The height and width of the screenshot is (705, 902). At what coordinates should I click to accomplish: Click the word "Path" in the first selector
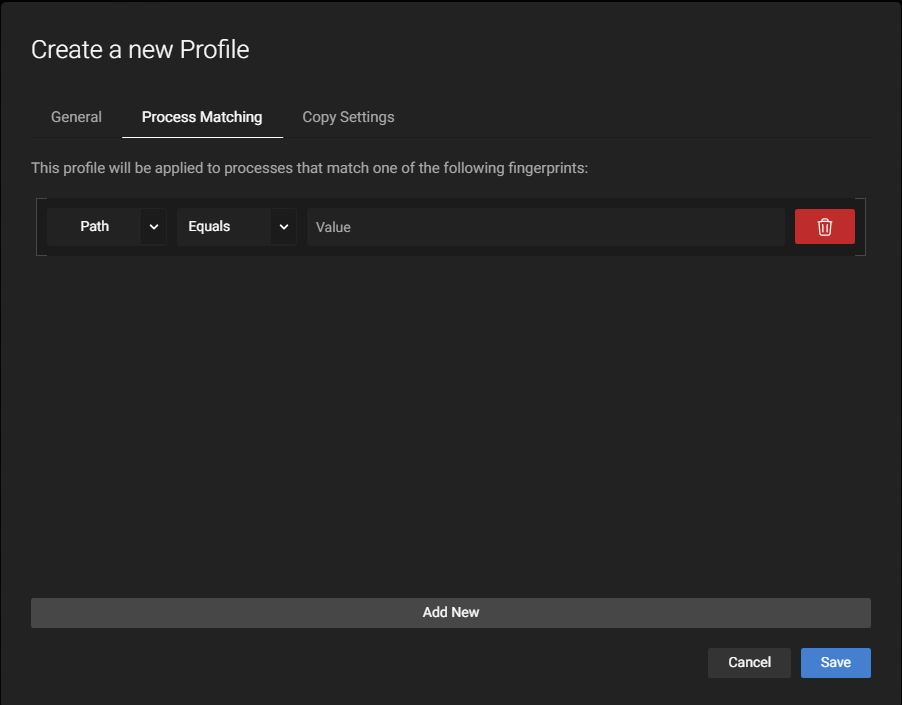coord(94,227)
